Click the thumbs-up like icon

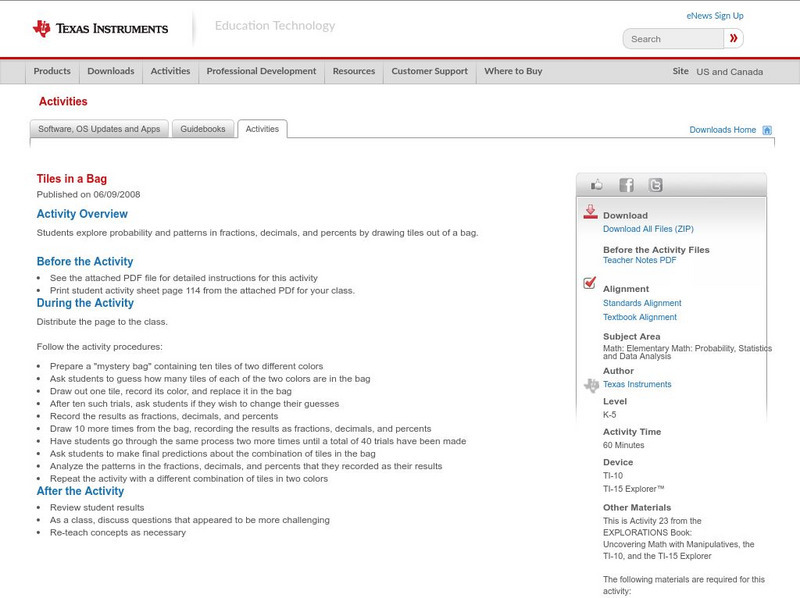click(x=597, y=185)
